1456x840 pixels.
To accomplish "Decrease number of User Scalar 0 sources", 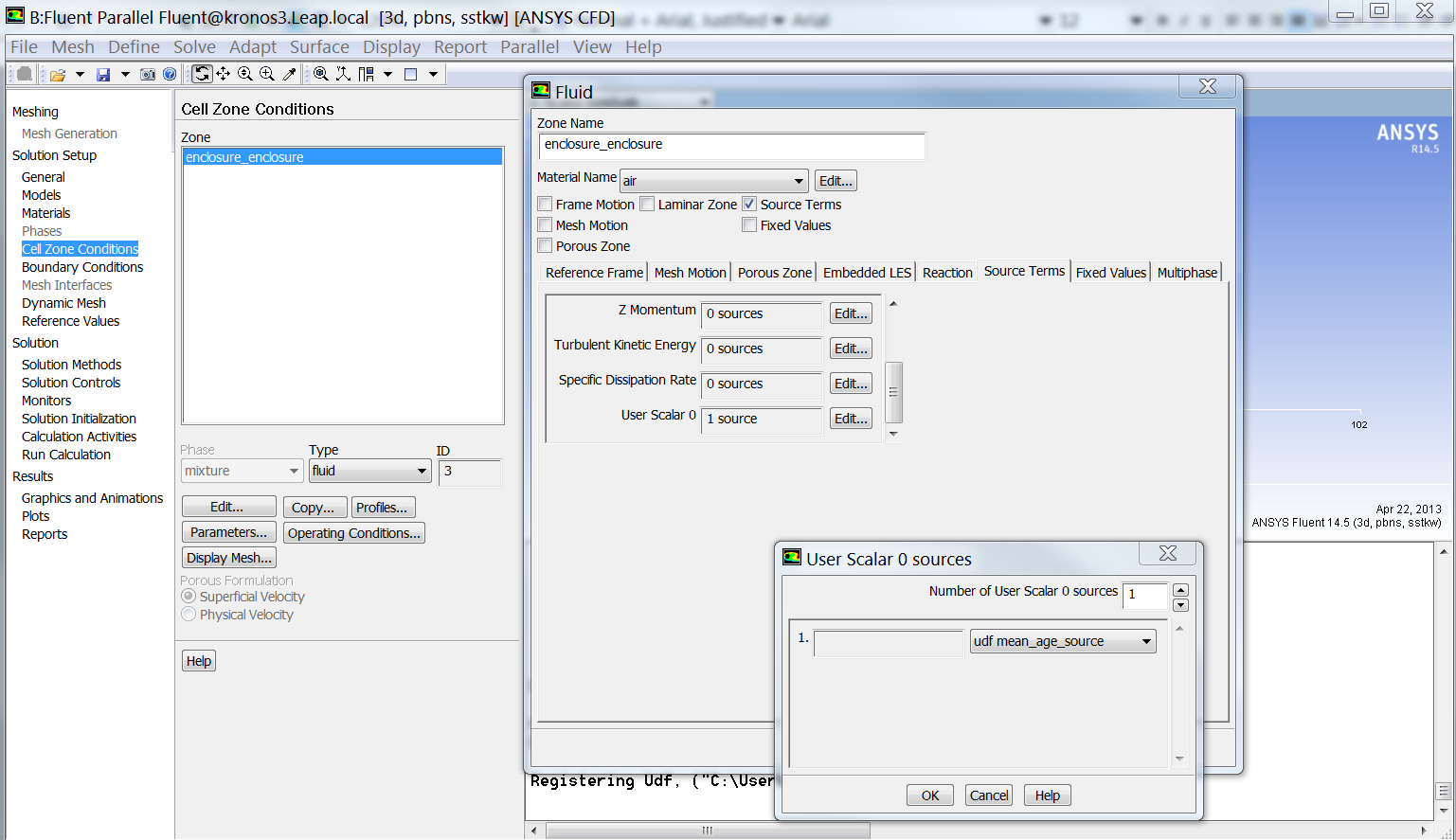I will pos(1180,604).
